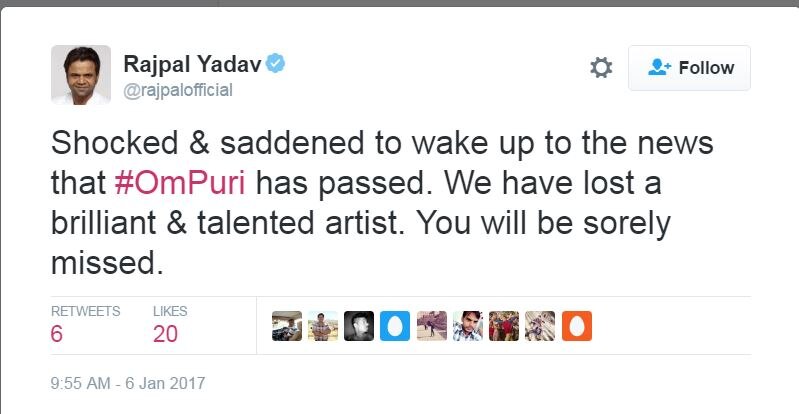Viewport: 799px width, 414px height.
Task: Click the verified badge beside the display name
Action: (276, 64)
